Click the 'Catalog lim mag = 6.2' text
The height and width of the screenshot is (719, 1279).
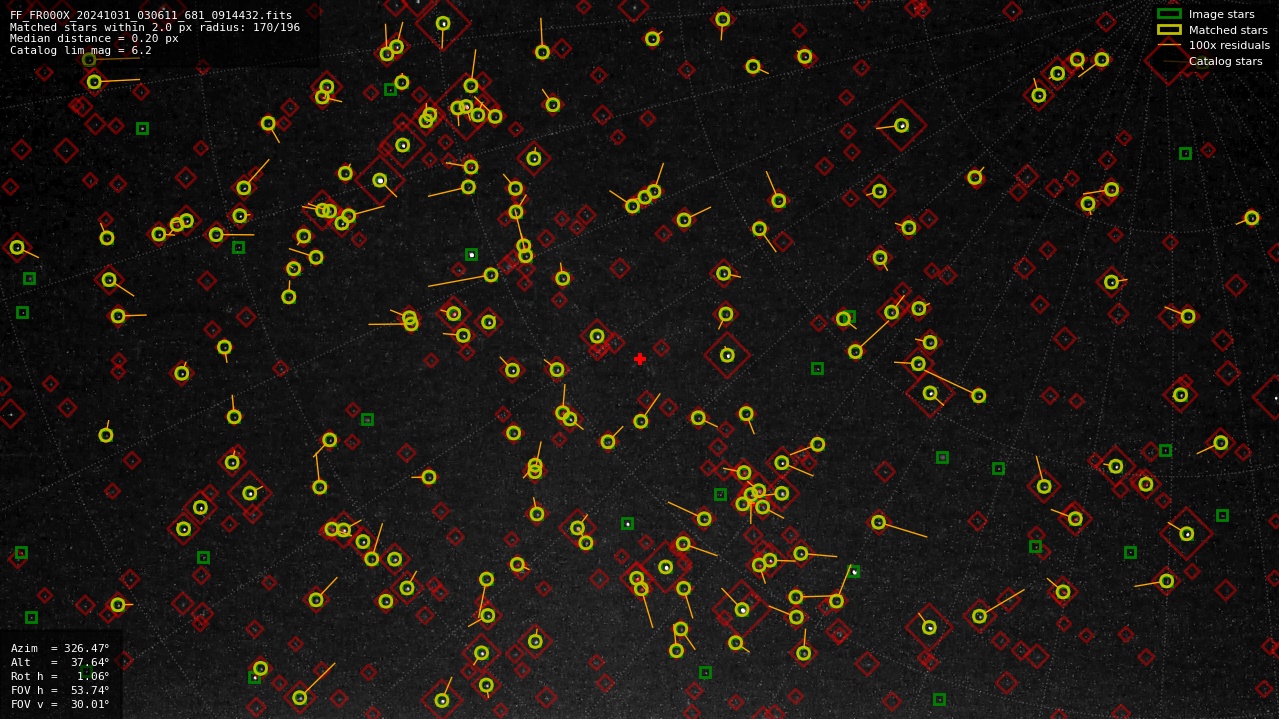click(x=81, y=50)
